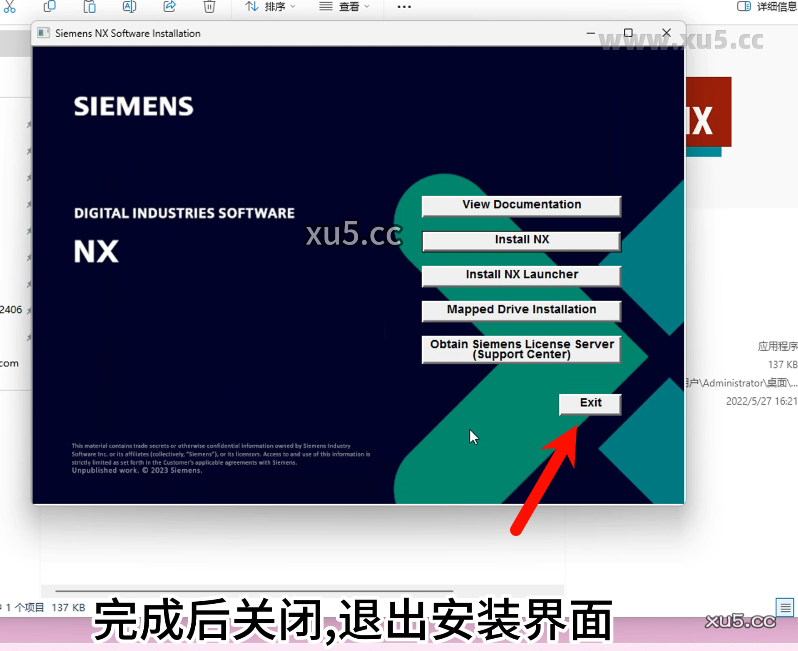The image size is (798, 651).
Task: Start installation with Install NX button
Action: click(x=521, y=240)
